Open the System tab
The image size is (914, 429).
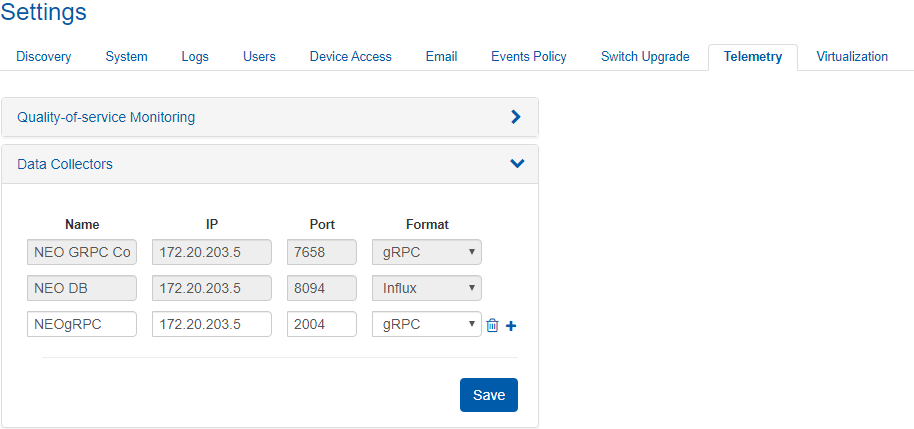(x=126, y=57)
